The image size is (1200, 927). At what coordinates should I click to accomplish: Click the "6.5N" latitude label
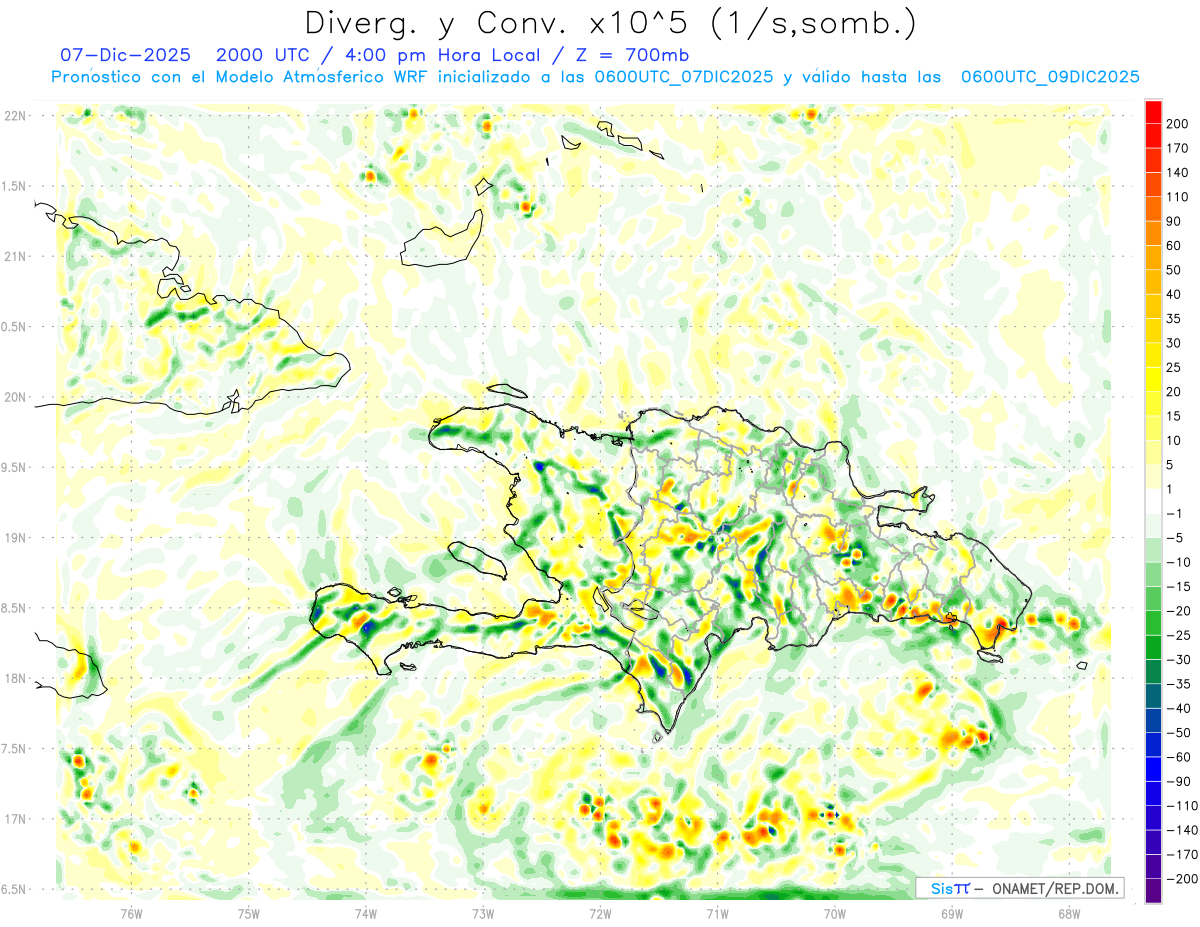14,889
